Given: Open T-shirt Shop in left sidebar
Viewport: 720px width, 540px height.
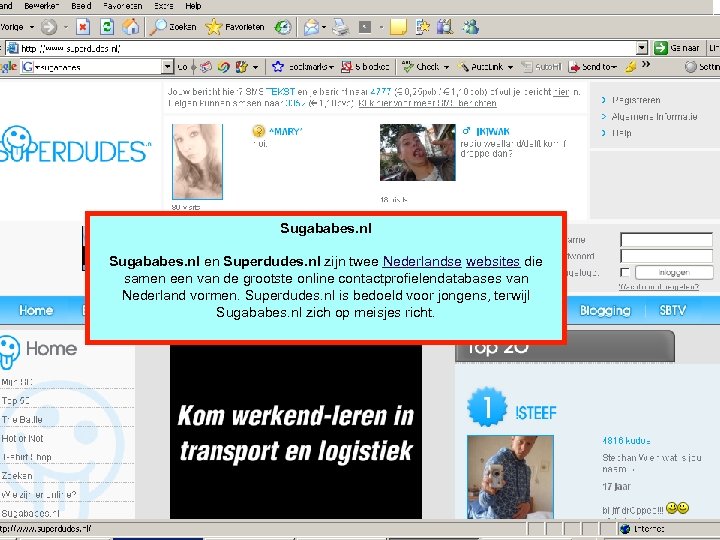Looking at the screenshot, I should (x=26, y=457).
